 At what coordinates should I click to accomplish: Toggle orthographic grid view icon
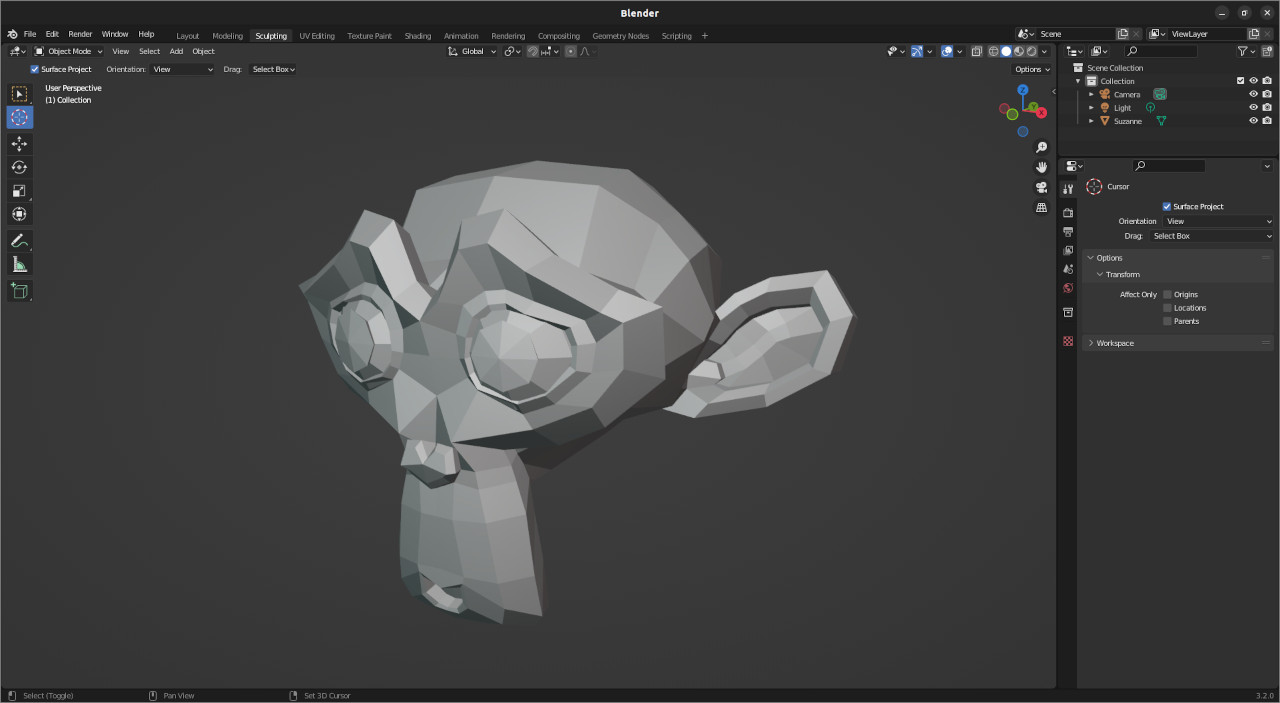[x=1041, y=208]
